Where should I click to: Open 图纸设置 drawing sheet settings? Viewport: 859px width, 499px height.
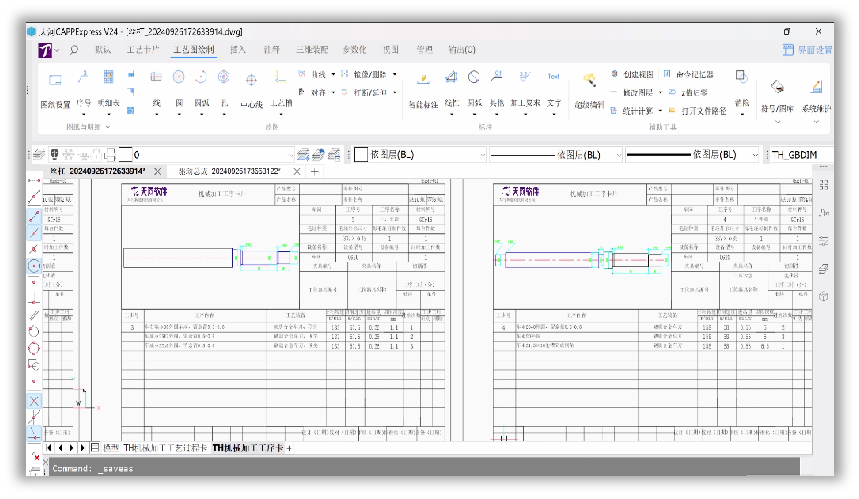[55, 89]
